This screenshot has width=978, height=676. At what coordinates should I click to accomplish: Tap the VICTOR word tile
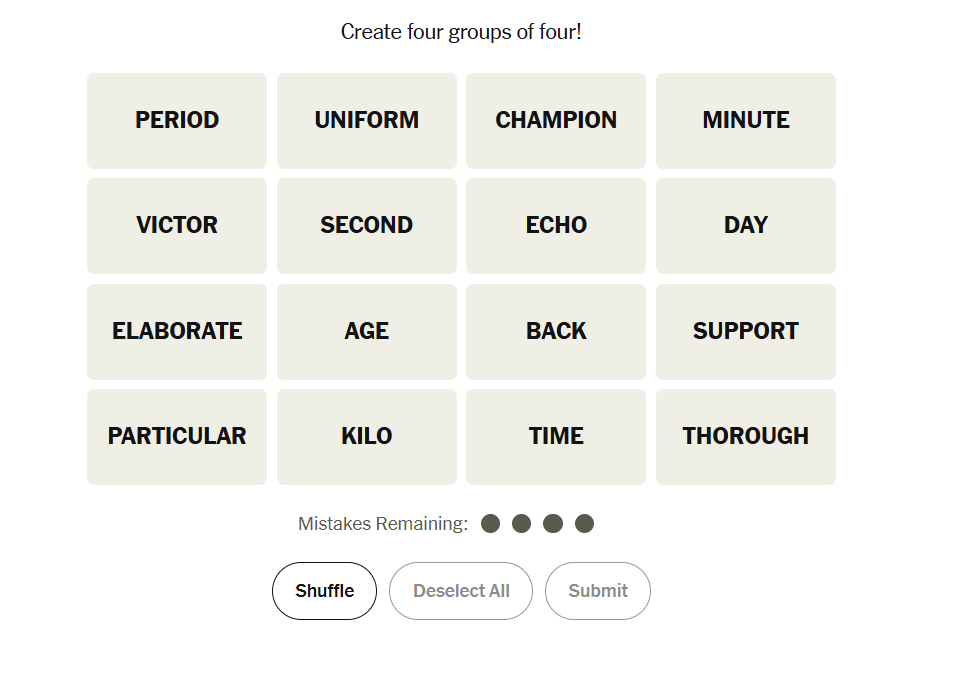[177, 226]
